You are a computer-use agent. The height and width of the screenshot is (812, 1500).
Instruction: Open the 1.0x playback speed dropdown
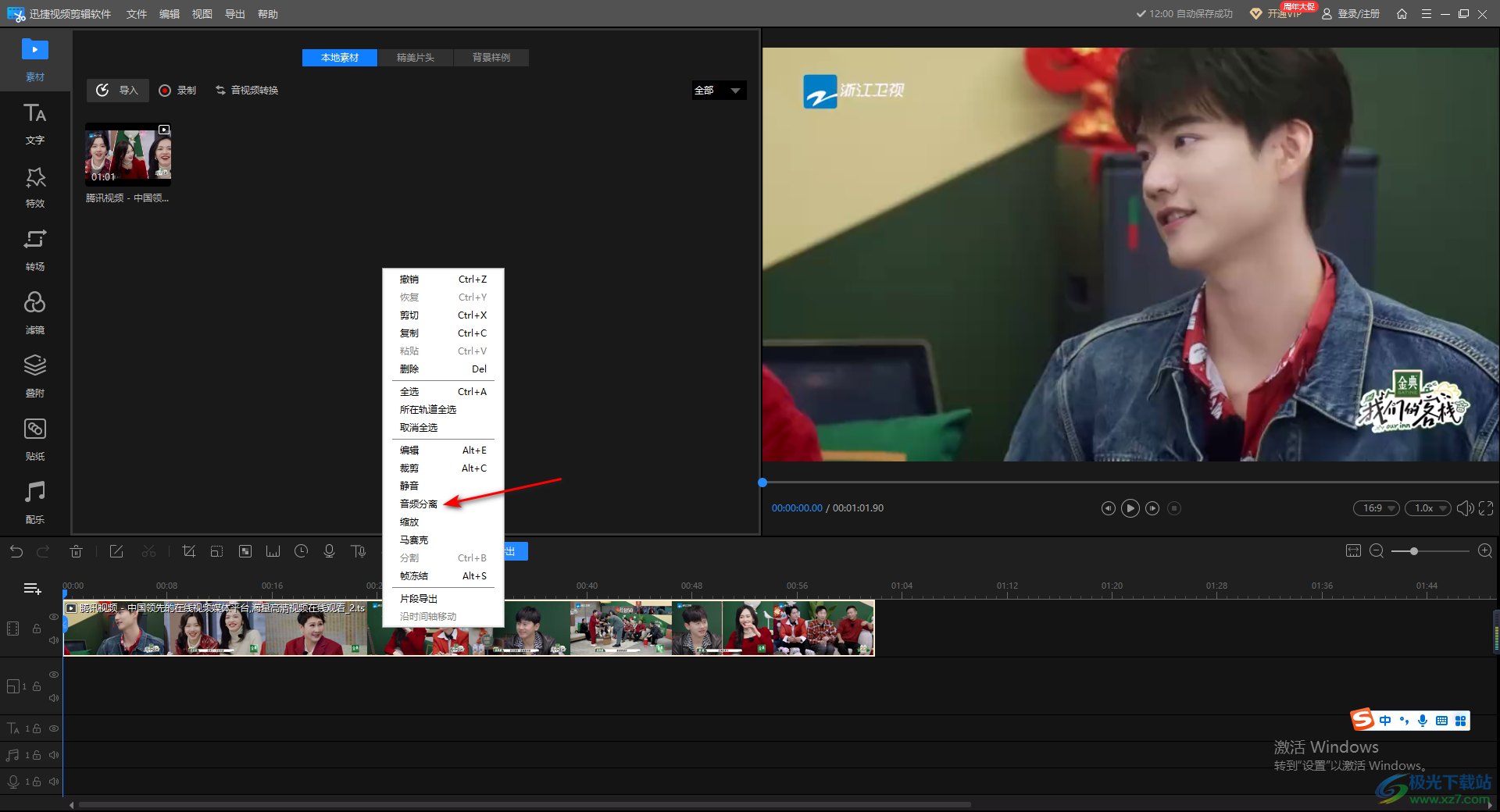click(x=1428, y=508)
